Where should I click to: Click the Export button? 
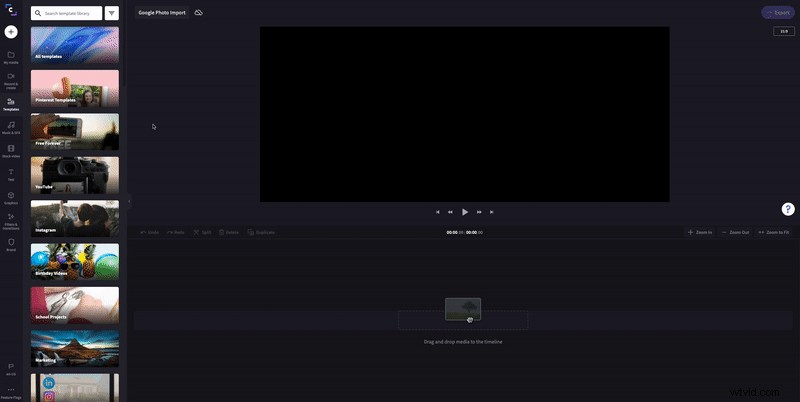pyautogui.click(x=778, y=13)
